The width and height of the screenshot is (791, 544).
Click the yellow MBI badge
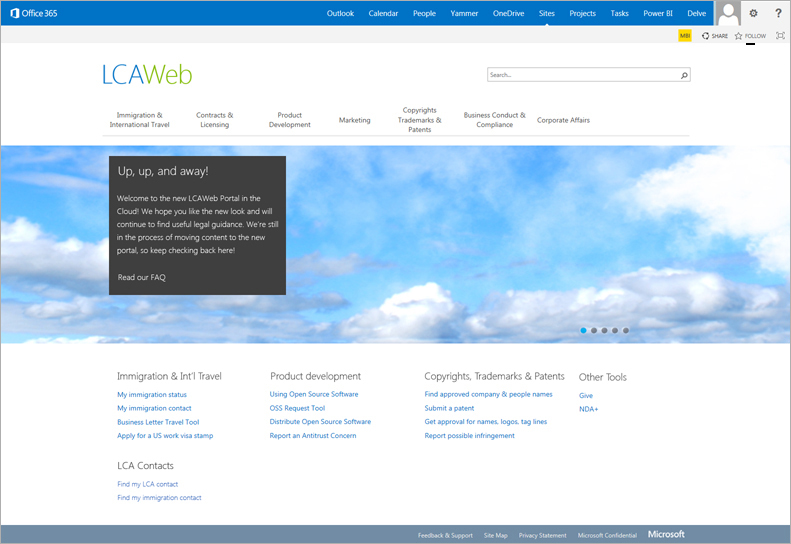(685, 35)
